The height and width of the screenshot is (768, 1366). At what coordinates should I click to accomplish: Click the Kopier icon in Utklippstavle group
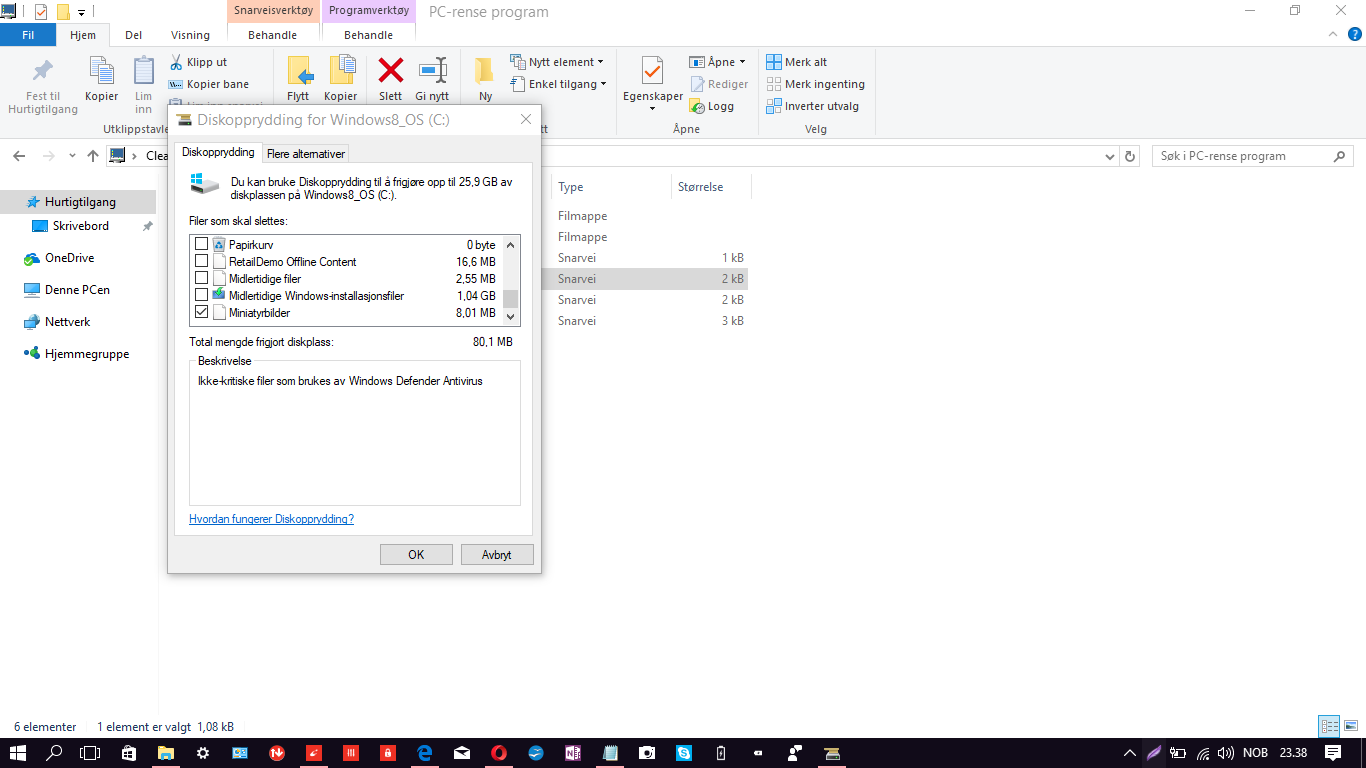pyautogui.click(x=102, y=70)
